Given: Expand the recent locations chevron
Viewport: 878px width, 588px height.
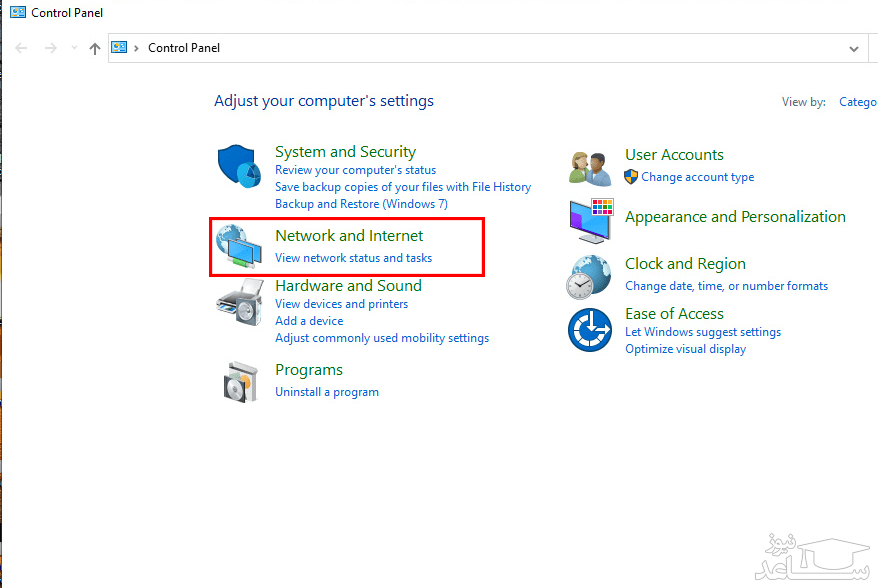Looking at the screenshot, I should point(74,48).
